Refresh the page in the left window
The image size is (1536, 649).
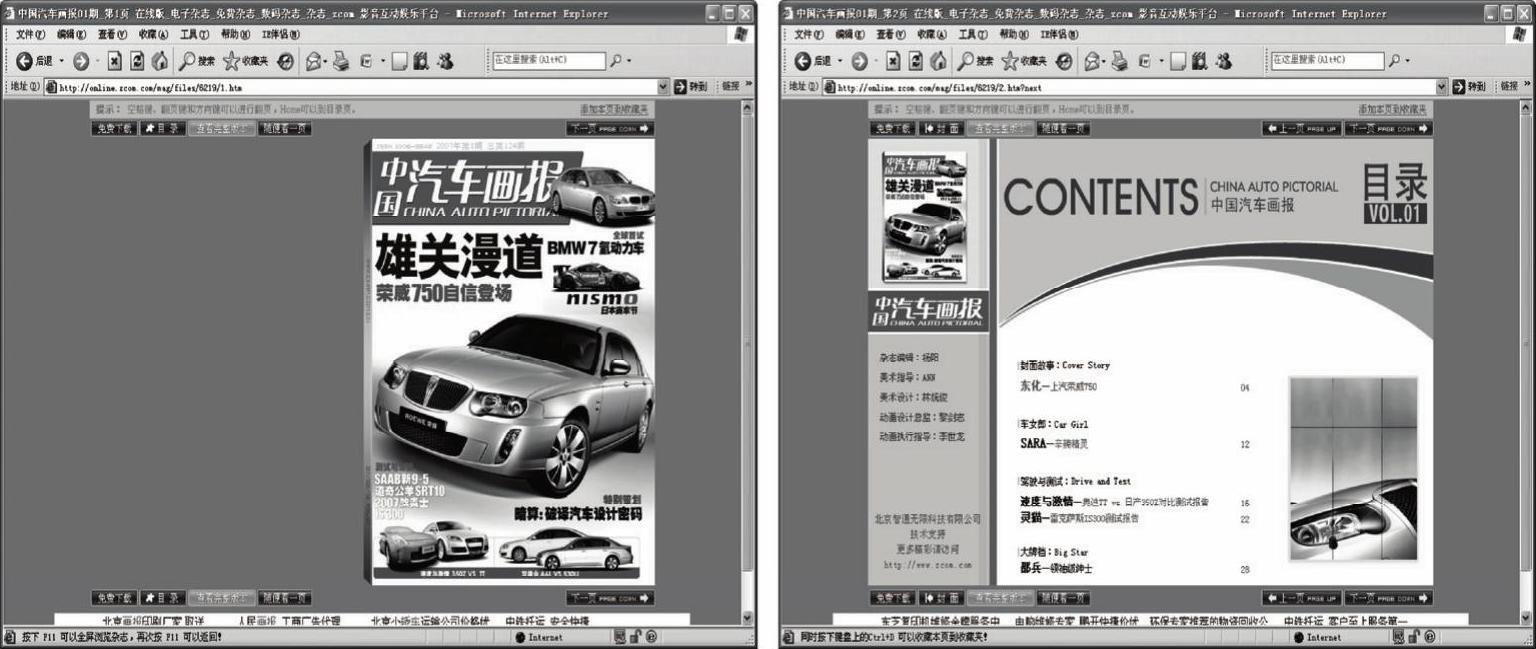click(136, 61)
